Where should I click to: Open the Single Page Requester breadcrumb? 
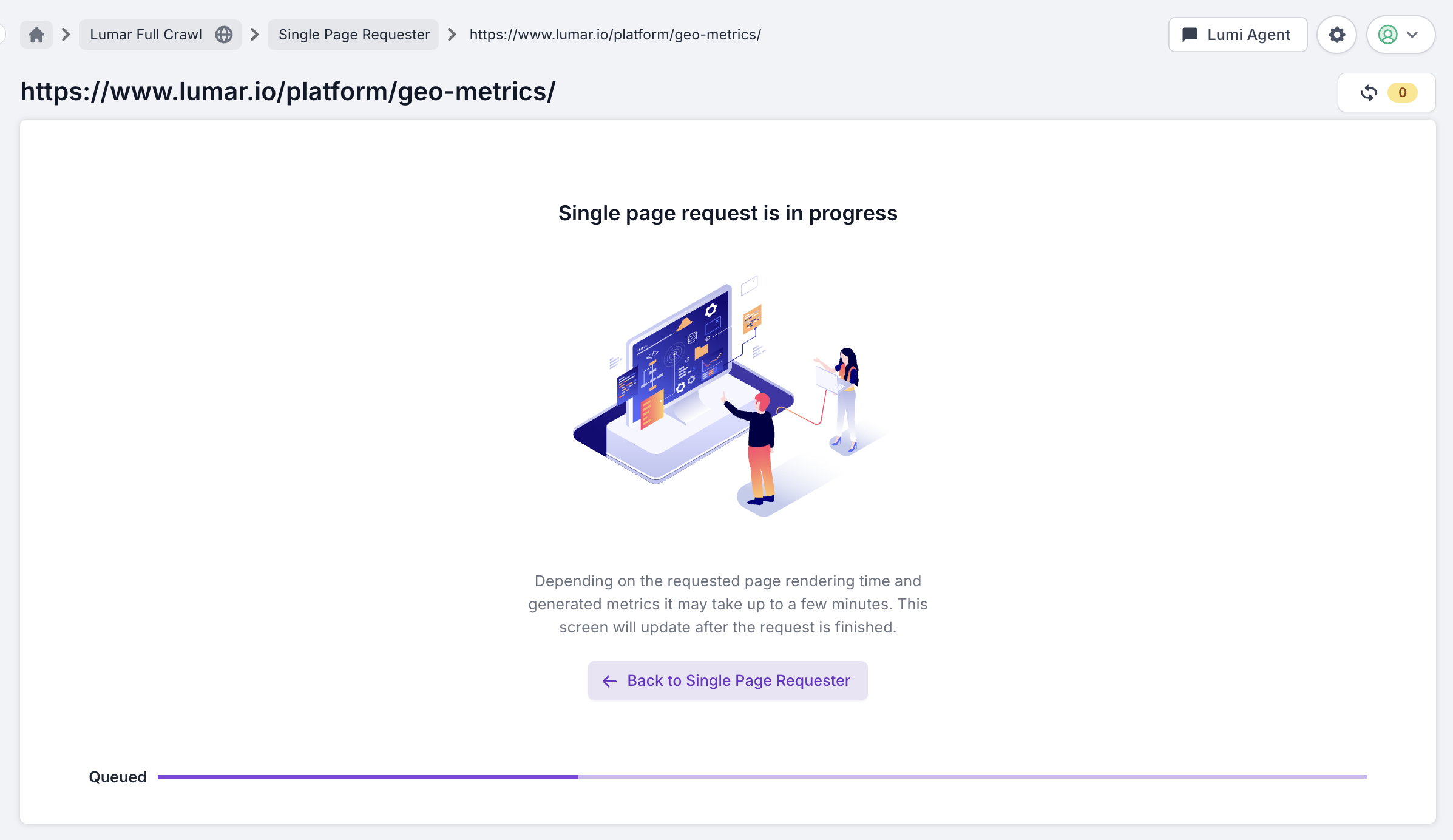pos(354,35)
